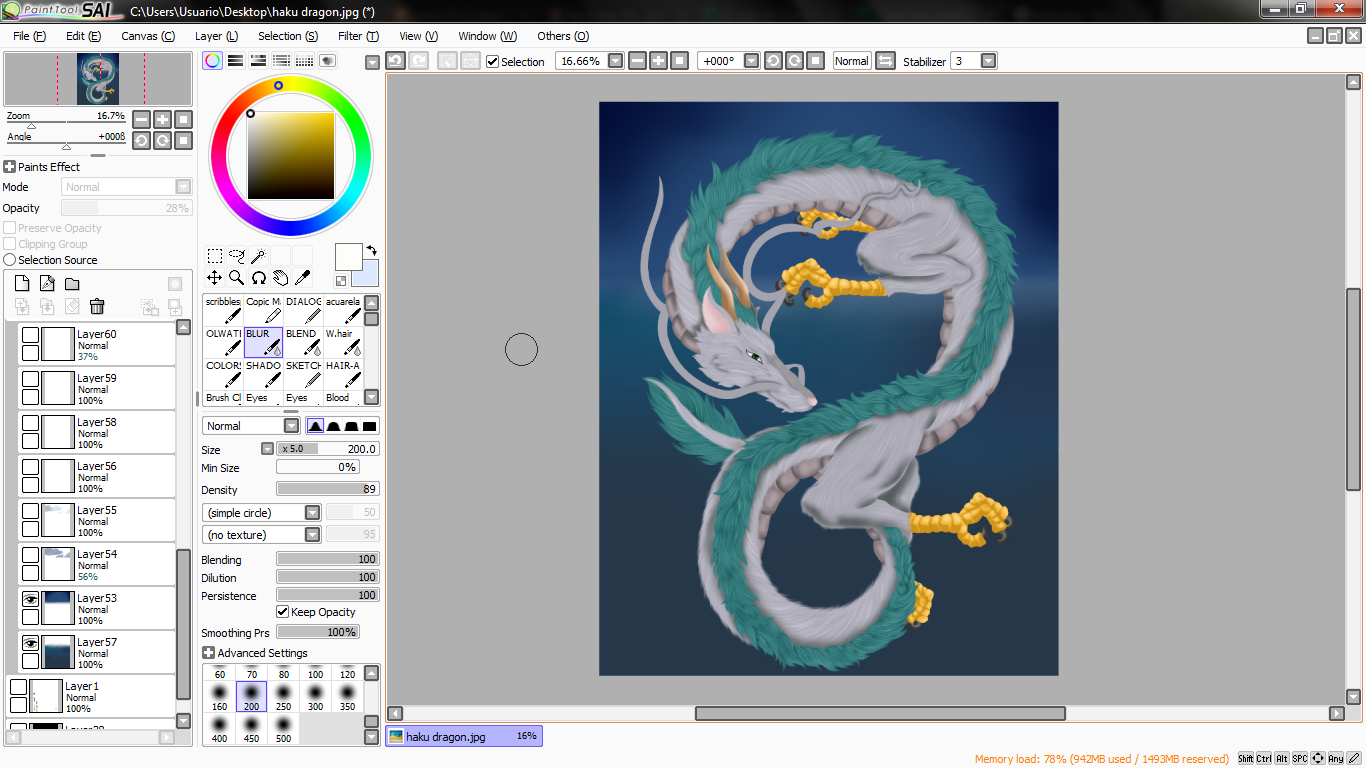Click the delete layer trash icon
Image resolution: width=1366 pixels, height=768 pixels.
(x=97, y=307)
